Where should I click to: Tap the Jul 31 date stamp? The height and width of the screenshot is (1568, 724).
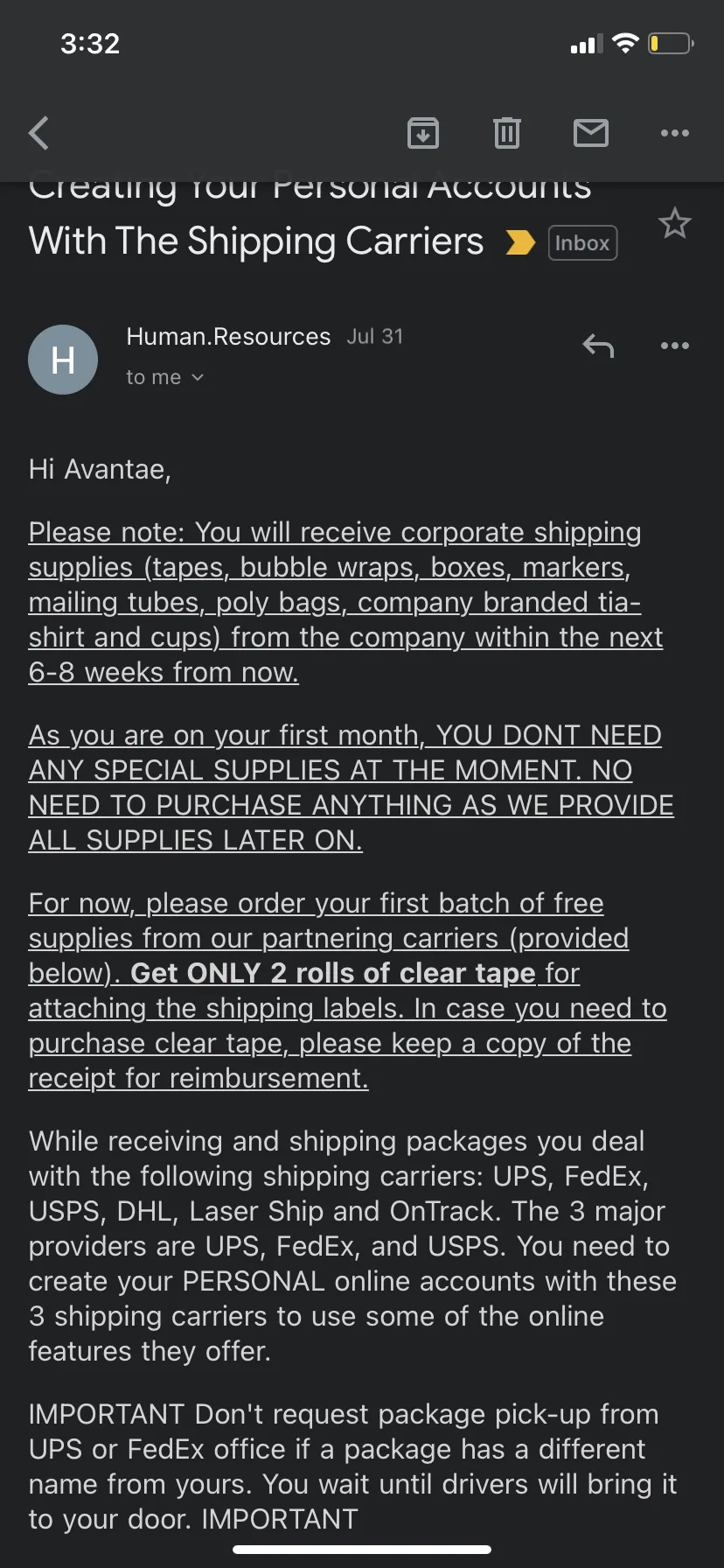pos(375,337)
